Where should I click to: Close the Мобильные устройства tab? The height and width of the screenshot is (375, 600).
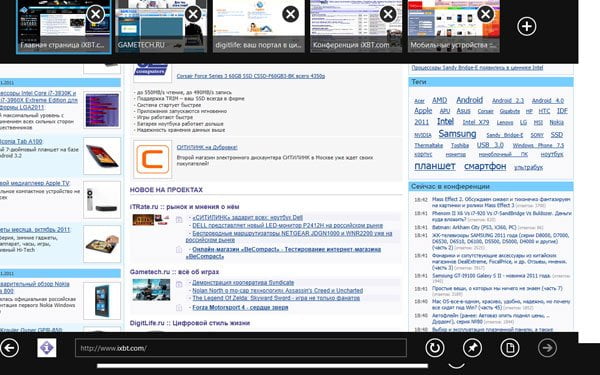[486, 15]
